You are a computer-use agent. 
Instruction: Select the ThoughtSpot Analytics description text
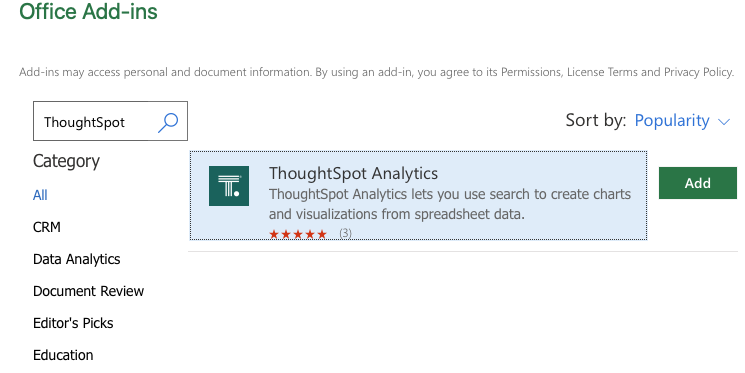coord(450,204)
